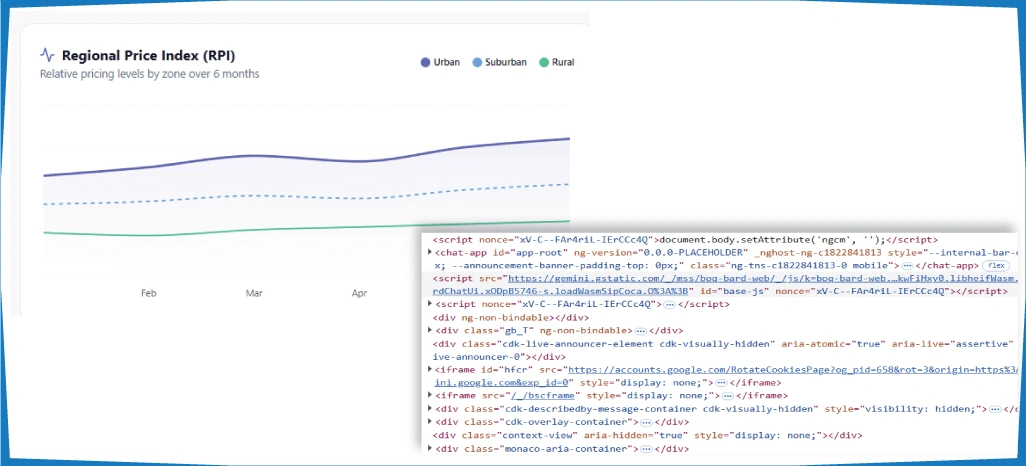
Task: Click the Mar label on chart axis
Action: (x=254, y=294)
